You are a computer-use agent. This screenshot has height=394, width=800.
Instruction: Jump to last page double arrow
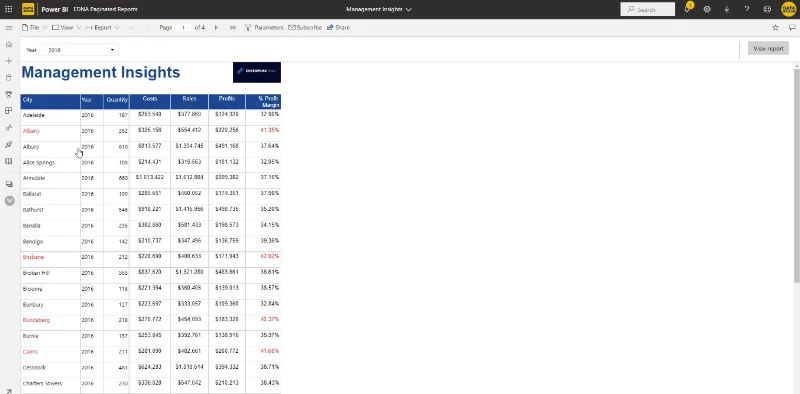click(233, 28)
